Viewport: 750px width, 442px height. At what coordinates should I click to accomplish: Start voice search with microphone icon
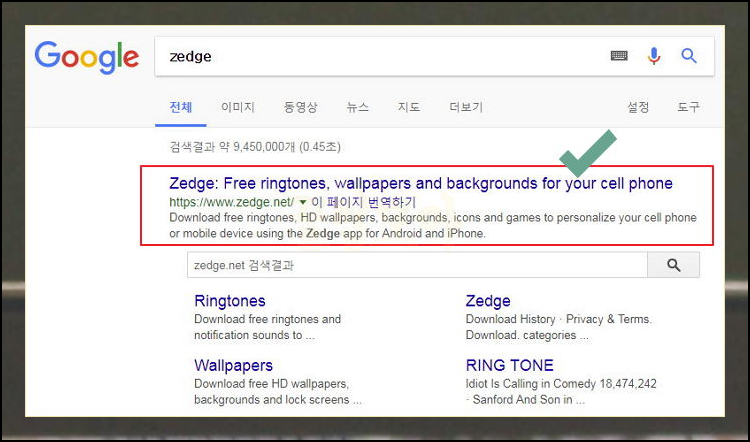coord(654,56)
